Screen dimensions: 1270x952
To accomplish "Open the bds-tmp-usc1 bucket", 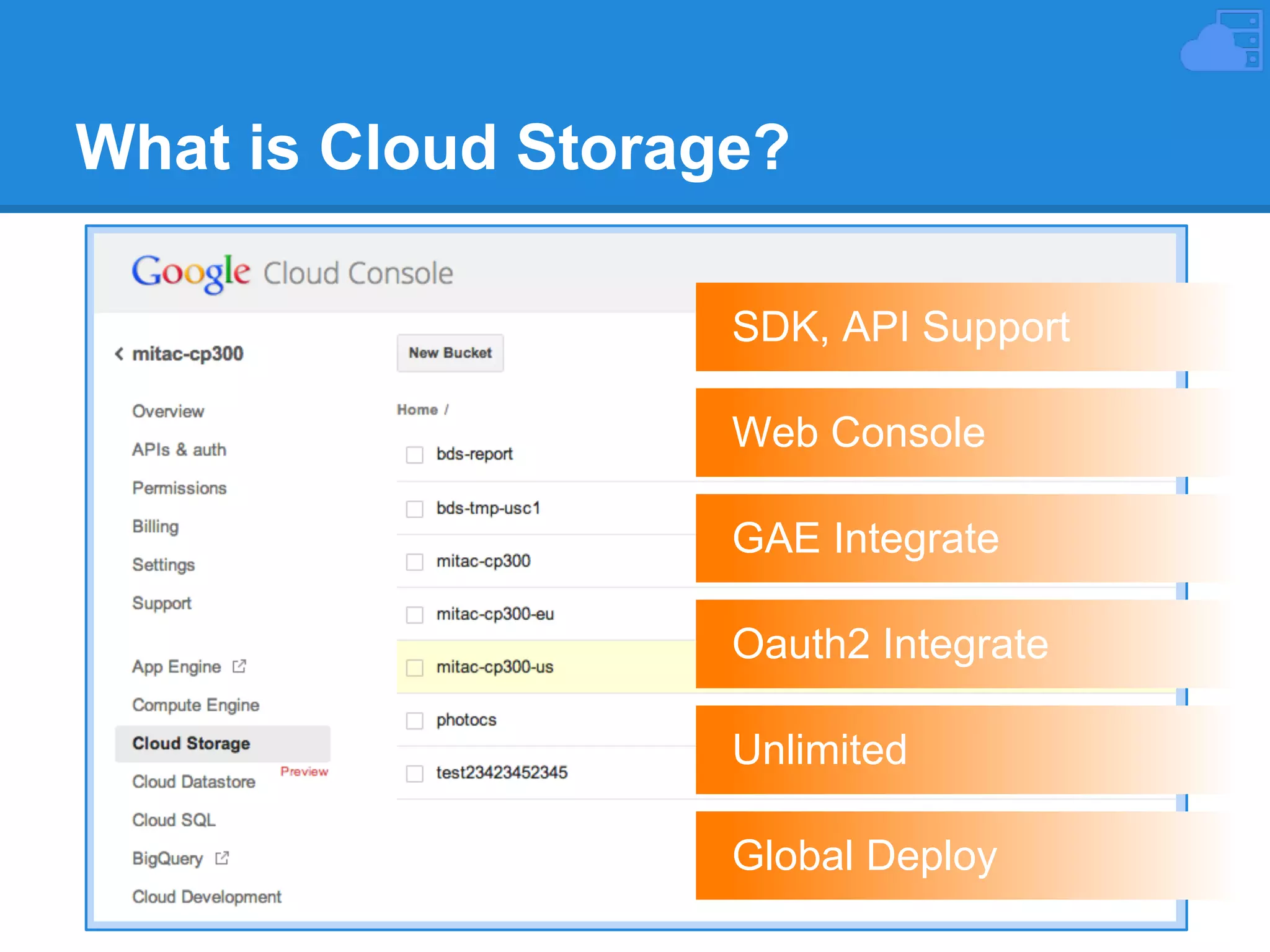I will click(x=489, y=508).
